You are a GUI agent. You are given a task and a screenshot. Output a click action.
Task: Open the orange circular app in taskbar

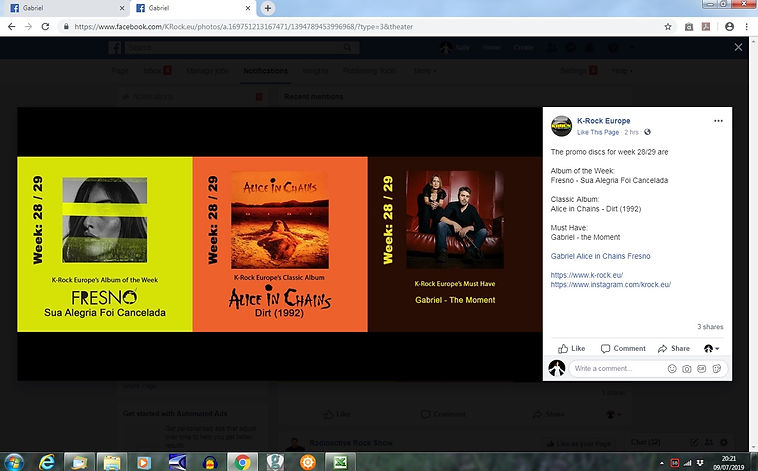click(307, 462)
